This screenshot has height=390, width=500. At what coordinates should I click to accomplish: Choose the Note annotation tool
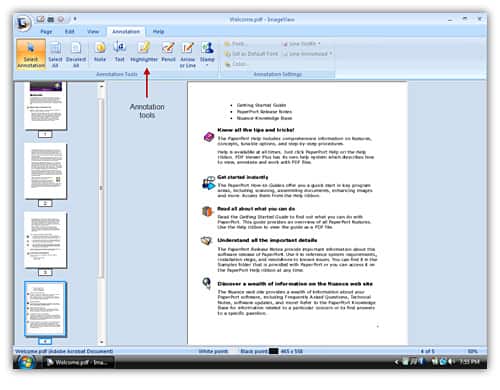(100, 52)
